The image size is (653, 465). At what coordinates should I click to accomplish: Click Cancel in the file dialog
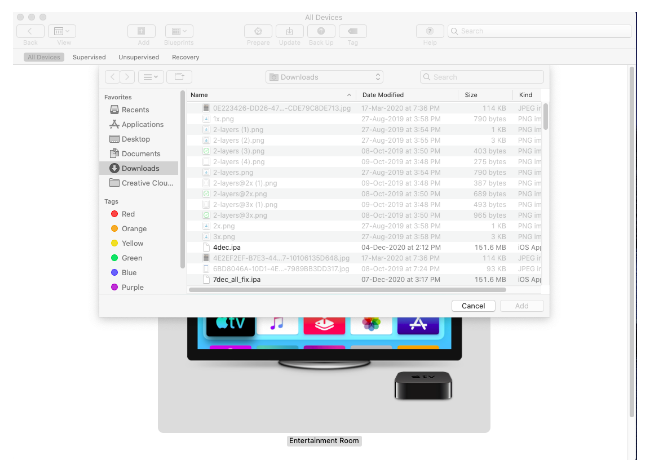pos(474,306)
